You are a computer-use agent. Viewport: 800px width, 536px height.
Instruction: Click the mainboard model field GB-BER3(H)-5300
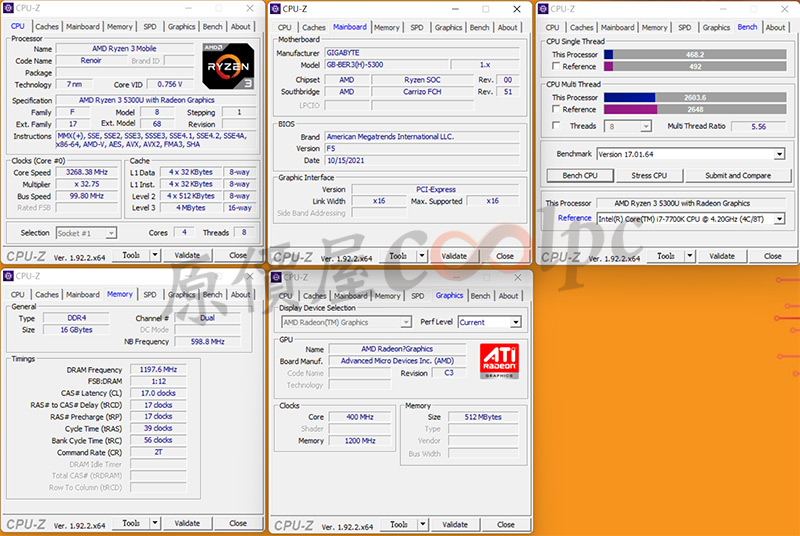387,65
